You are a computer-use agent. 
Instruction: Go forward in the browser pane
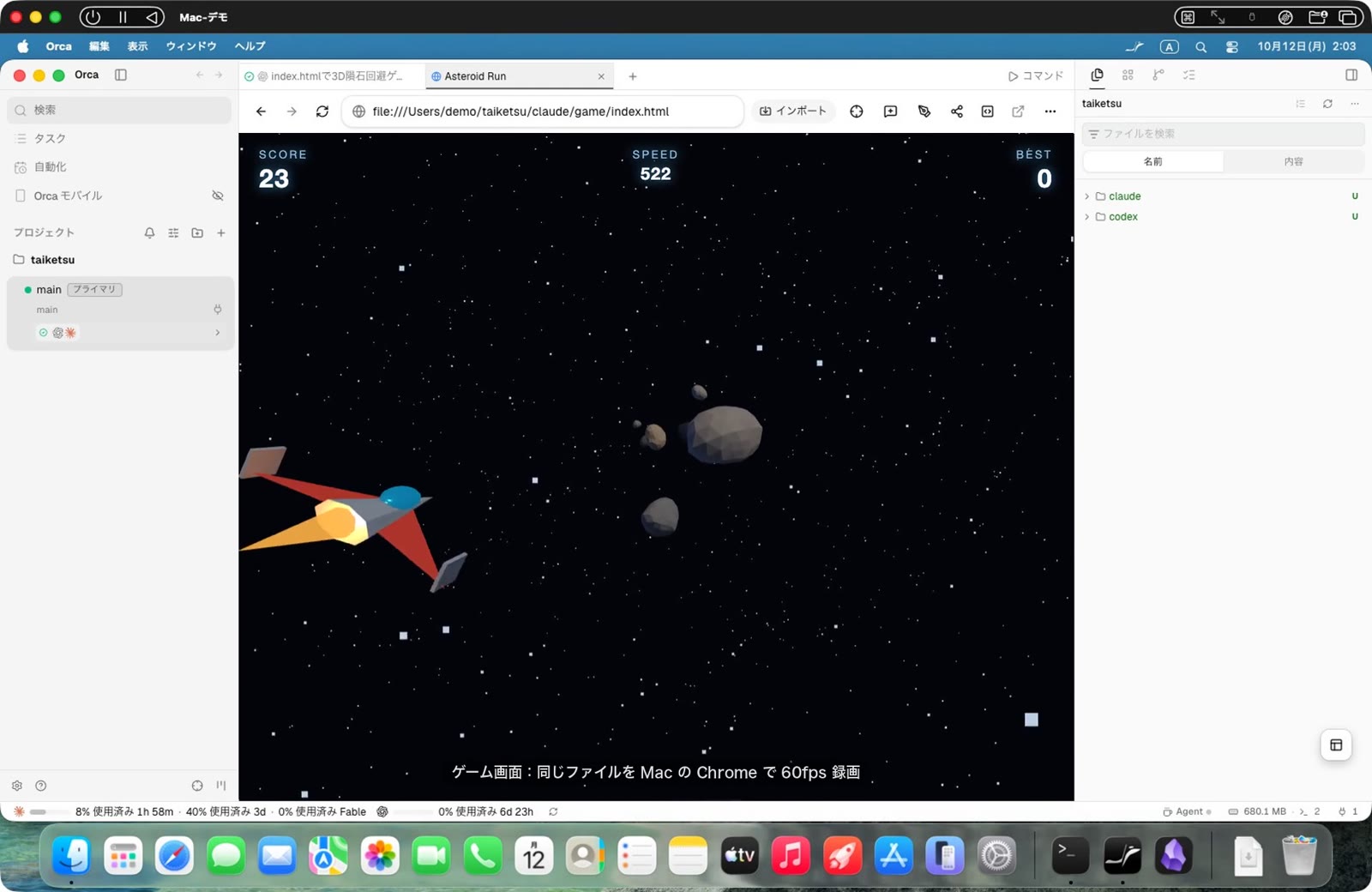[x=292, y=111]
